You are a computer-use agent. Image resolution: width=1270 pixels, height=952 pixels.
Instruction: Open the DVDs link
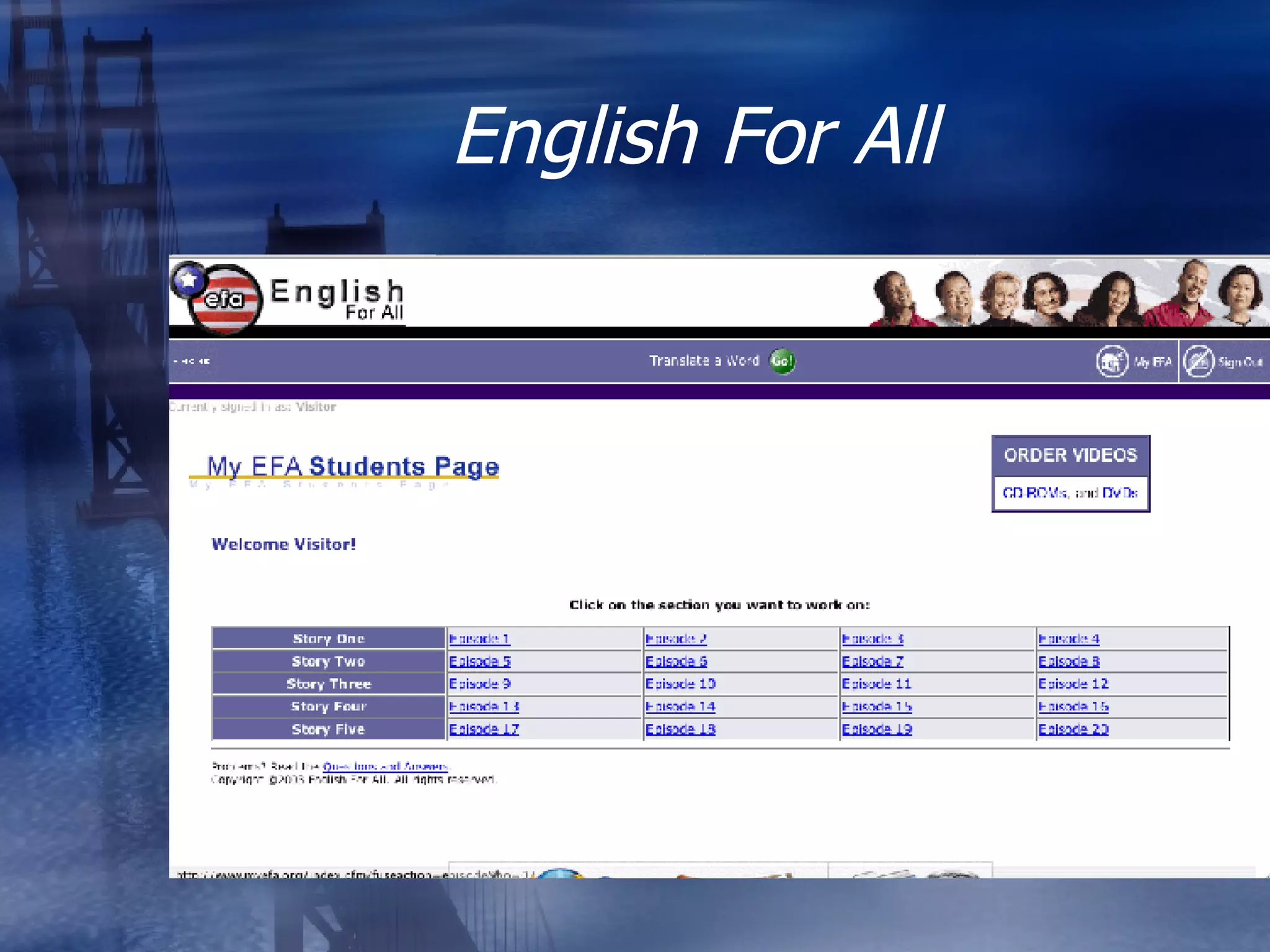[1119, 493]
